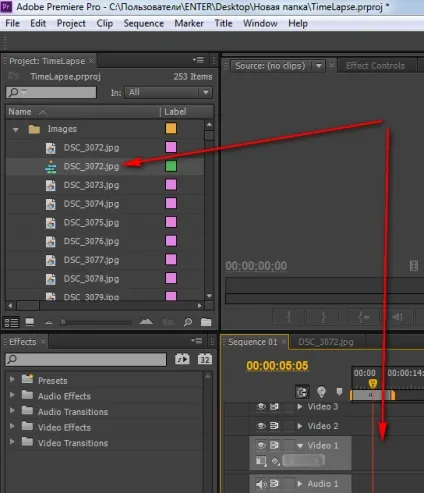This screenshot has width=424, height=493.
Task: Collapse the Images bin folder
Action: click(15, 130)
